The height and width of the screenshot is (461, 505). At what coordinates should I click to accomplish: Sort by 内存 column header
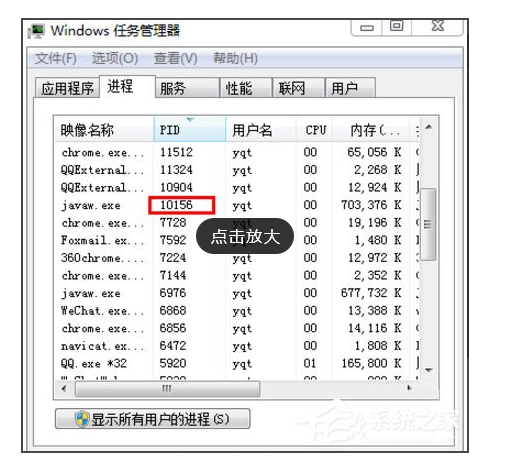point(371,130)
